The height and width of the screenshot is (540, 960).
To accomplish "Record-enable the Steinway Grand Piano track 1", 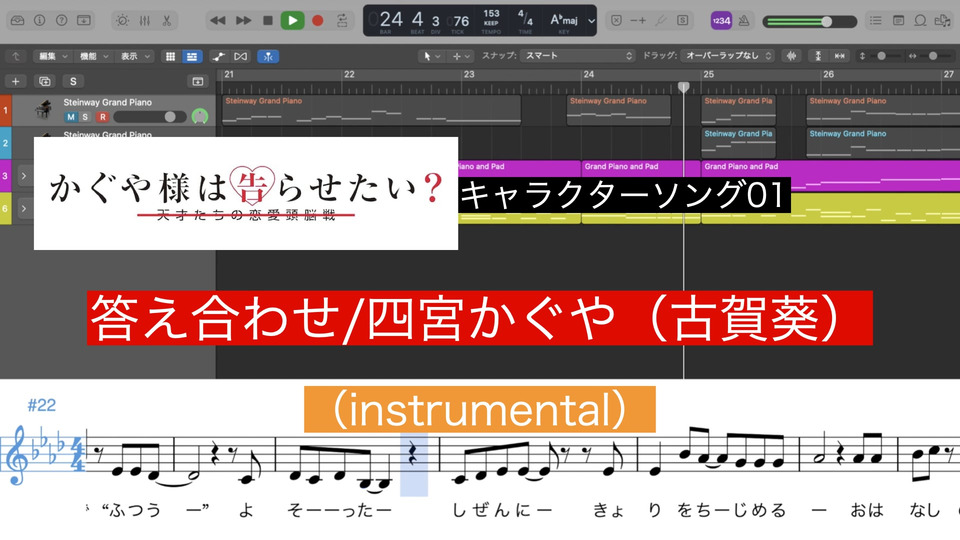I will tap(102, 117).
